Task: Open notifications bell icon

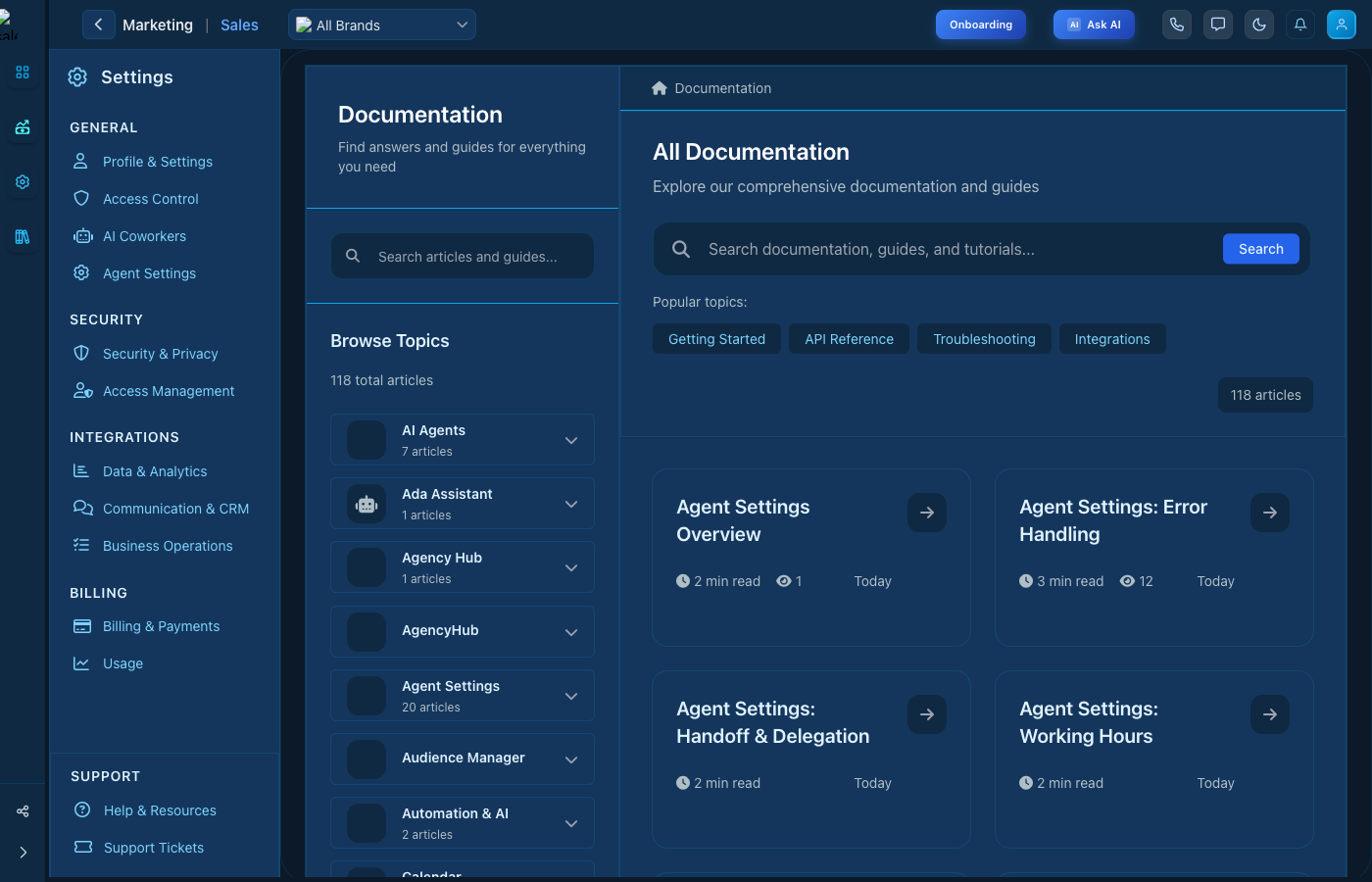Action: point(1300,24)
